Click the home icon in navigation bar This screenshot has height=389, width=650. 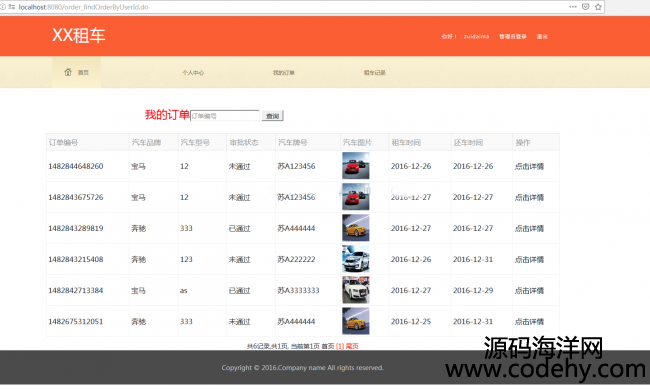[x=68, y=72]
